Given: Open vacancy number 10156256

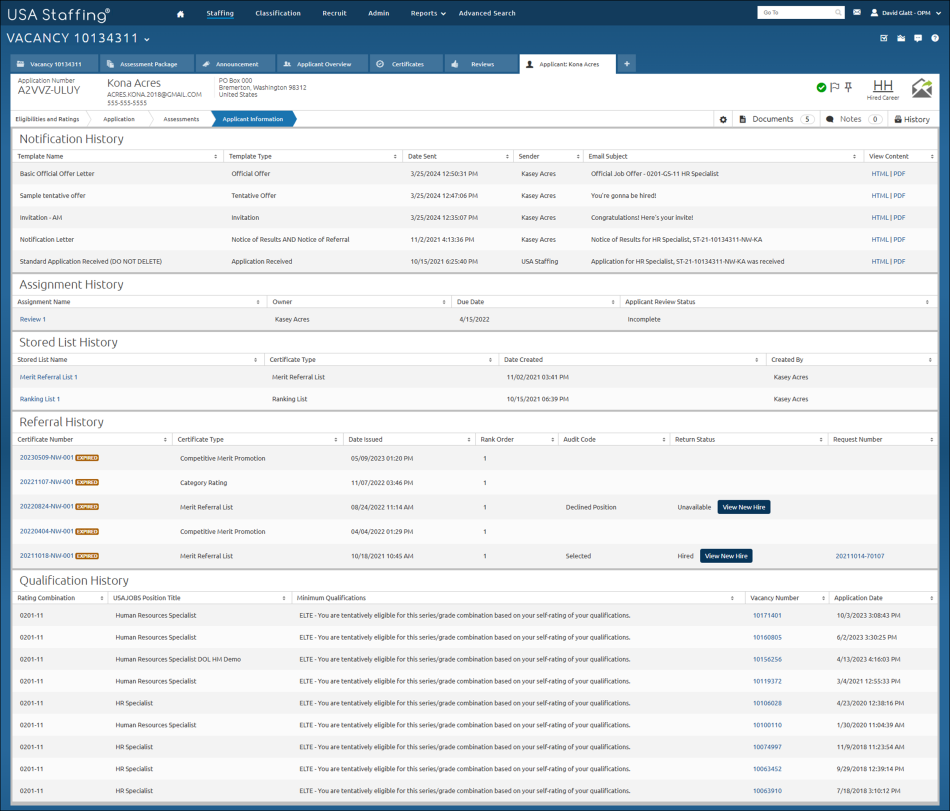Looking at the screenshot, I should click(767, 660).
